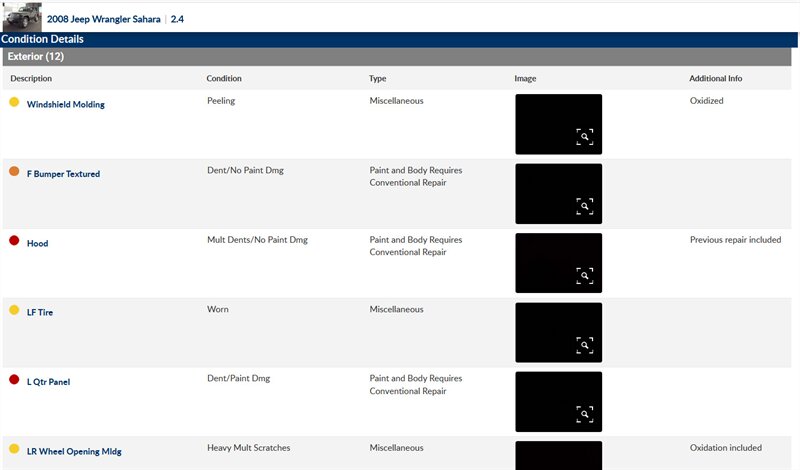Select the L Qtr Panel link
This screenshot has height=470, width=800.
click(48, 382)
